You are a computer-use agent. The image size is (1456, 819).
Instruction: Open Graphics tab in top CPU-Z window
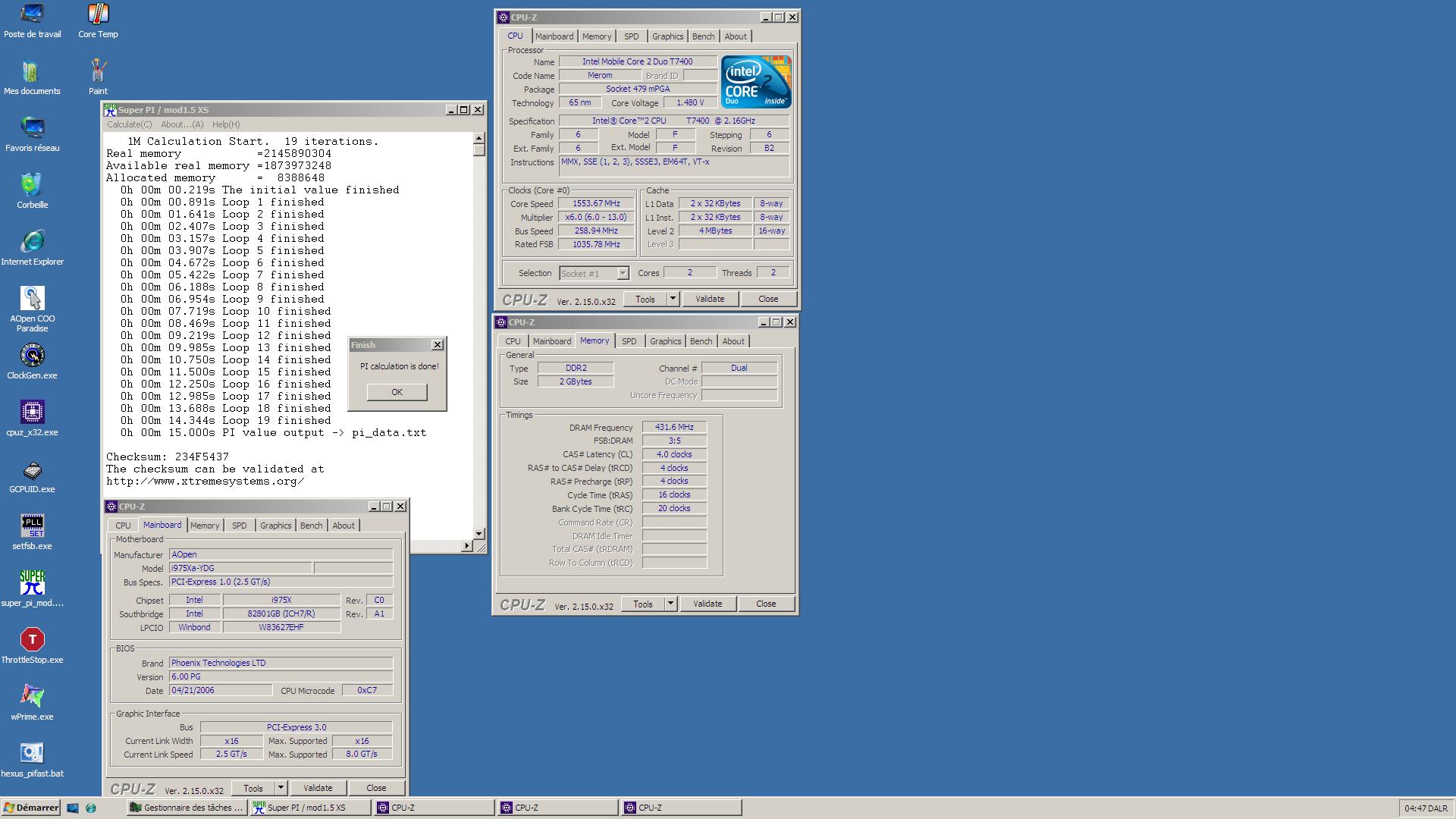(668, 36)
